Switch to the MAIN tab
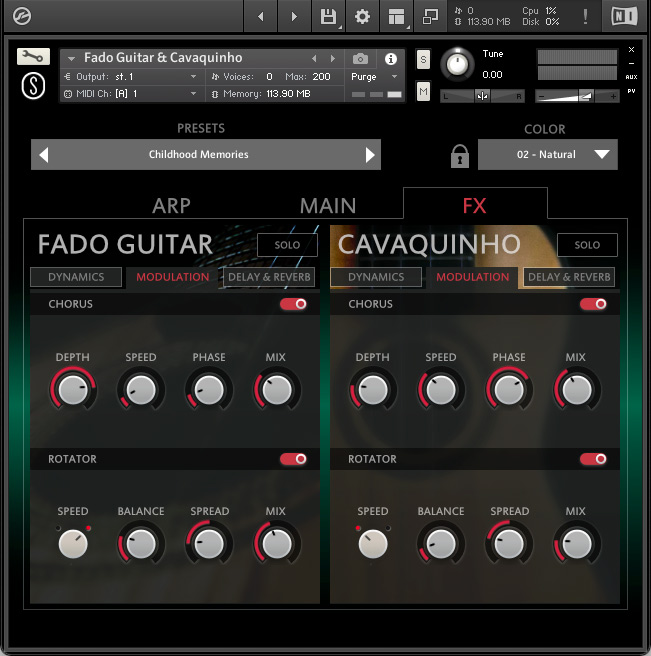651x656 pixels. click(328, 206)
